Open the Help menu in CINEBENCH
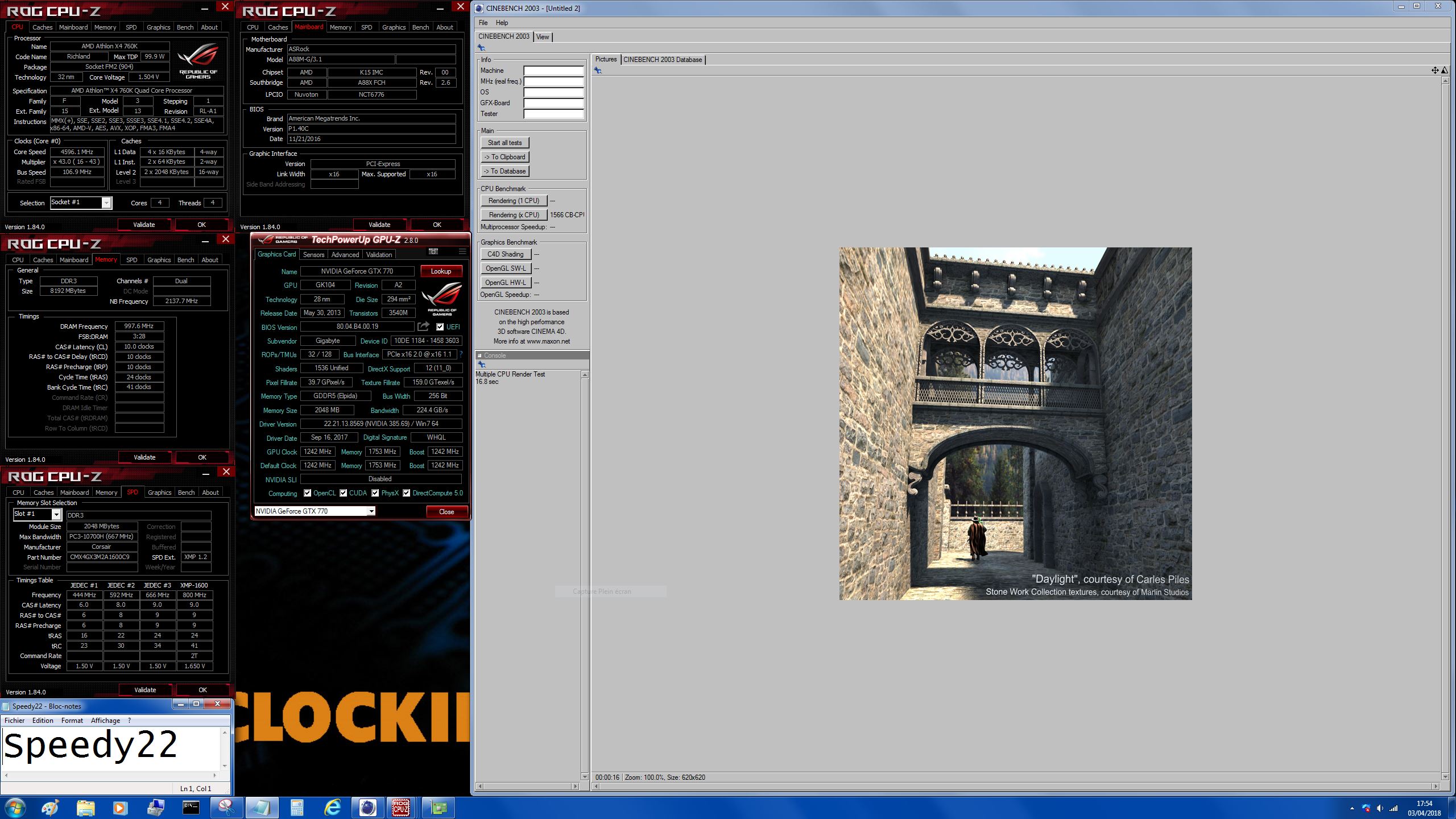Image resolution: width=1456 pixels, height=819 pixels. (x=502, y=23)
